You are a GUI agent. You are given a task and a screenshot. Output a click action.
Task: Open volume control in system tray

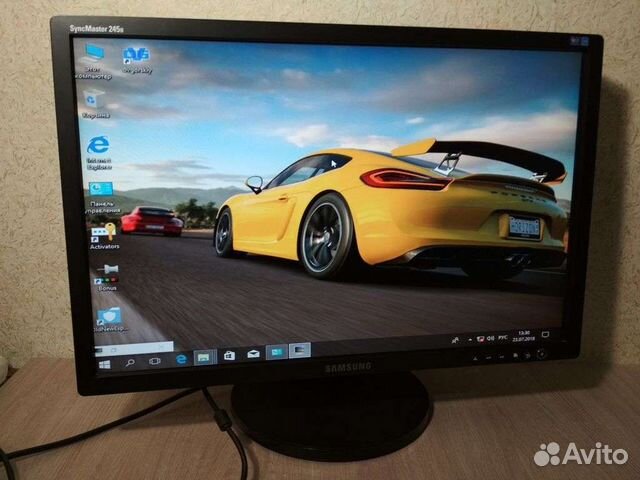pos(490,338)
